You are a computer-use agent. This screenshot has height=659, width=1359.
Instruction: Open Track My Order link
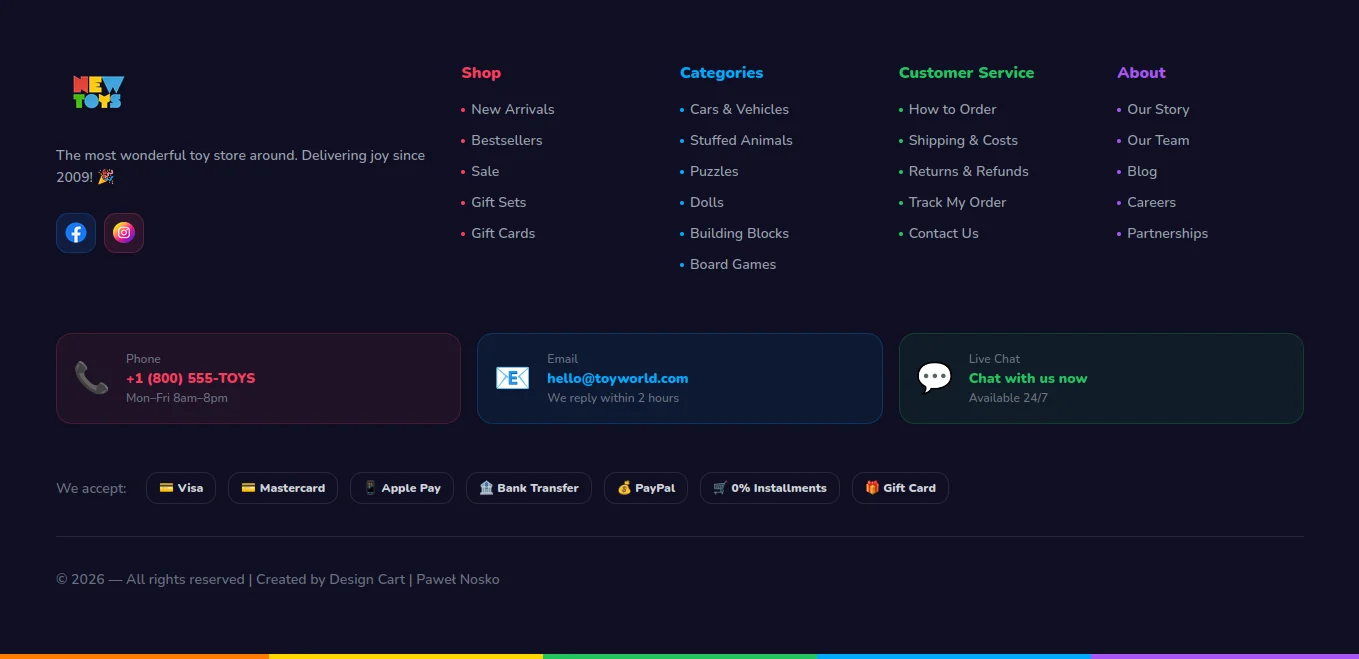coord(957,202)
